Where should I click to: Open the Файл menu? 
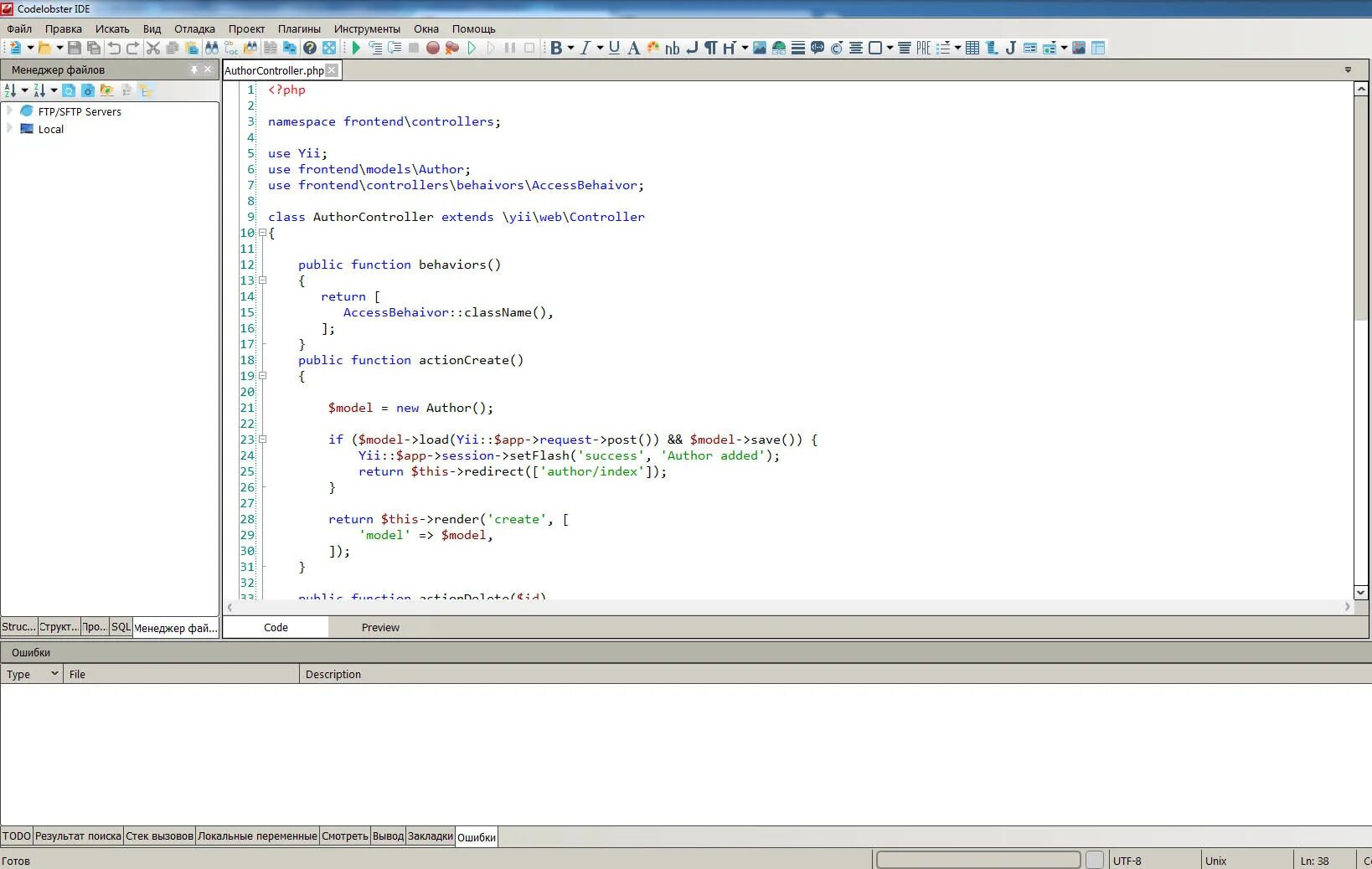19,28
